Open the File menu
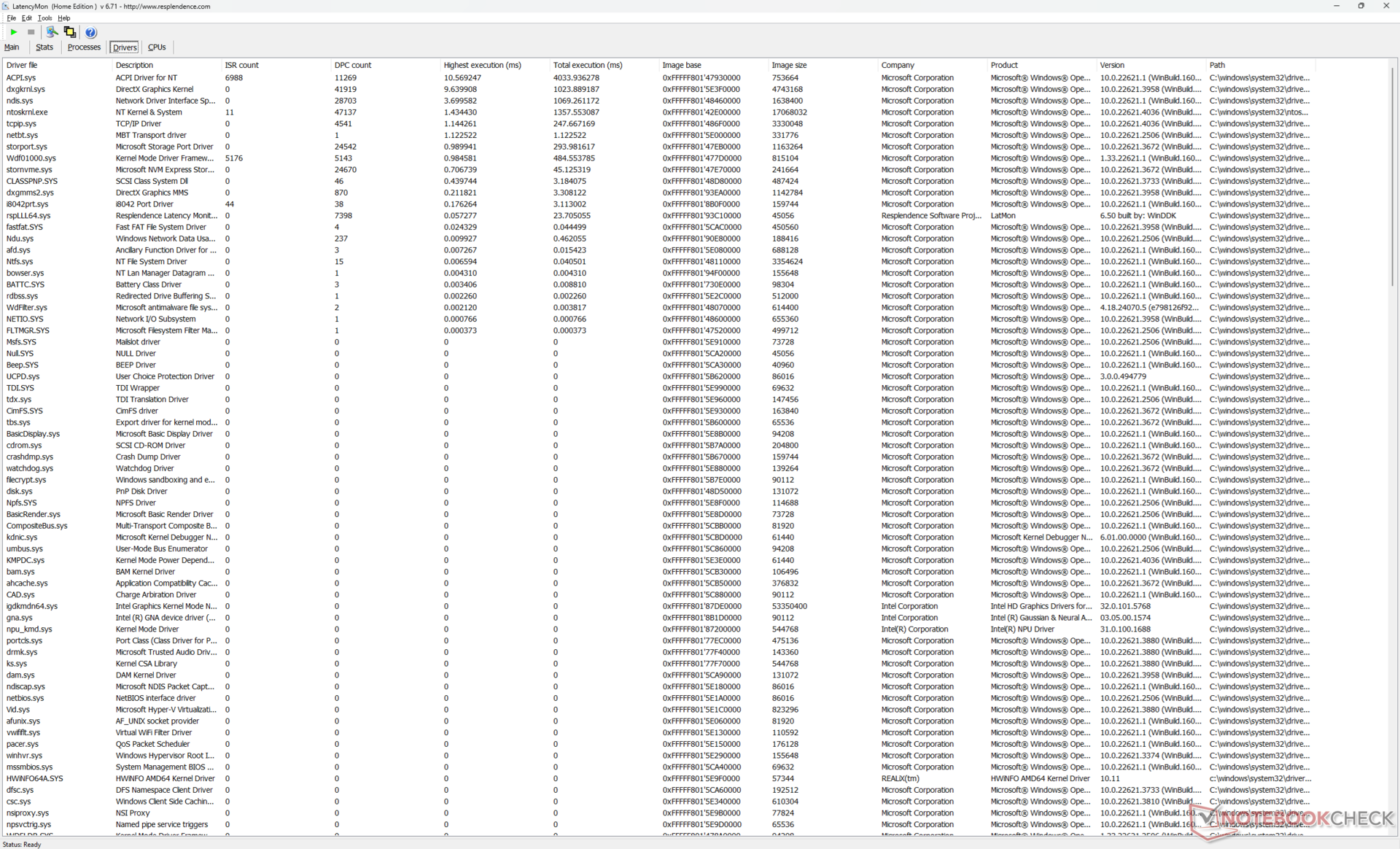This screenshot has width=1400, height=849. pos(11,18)
